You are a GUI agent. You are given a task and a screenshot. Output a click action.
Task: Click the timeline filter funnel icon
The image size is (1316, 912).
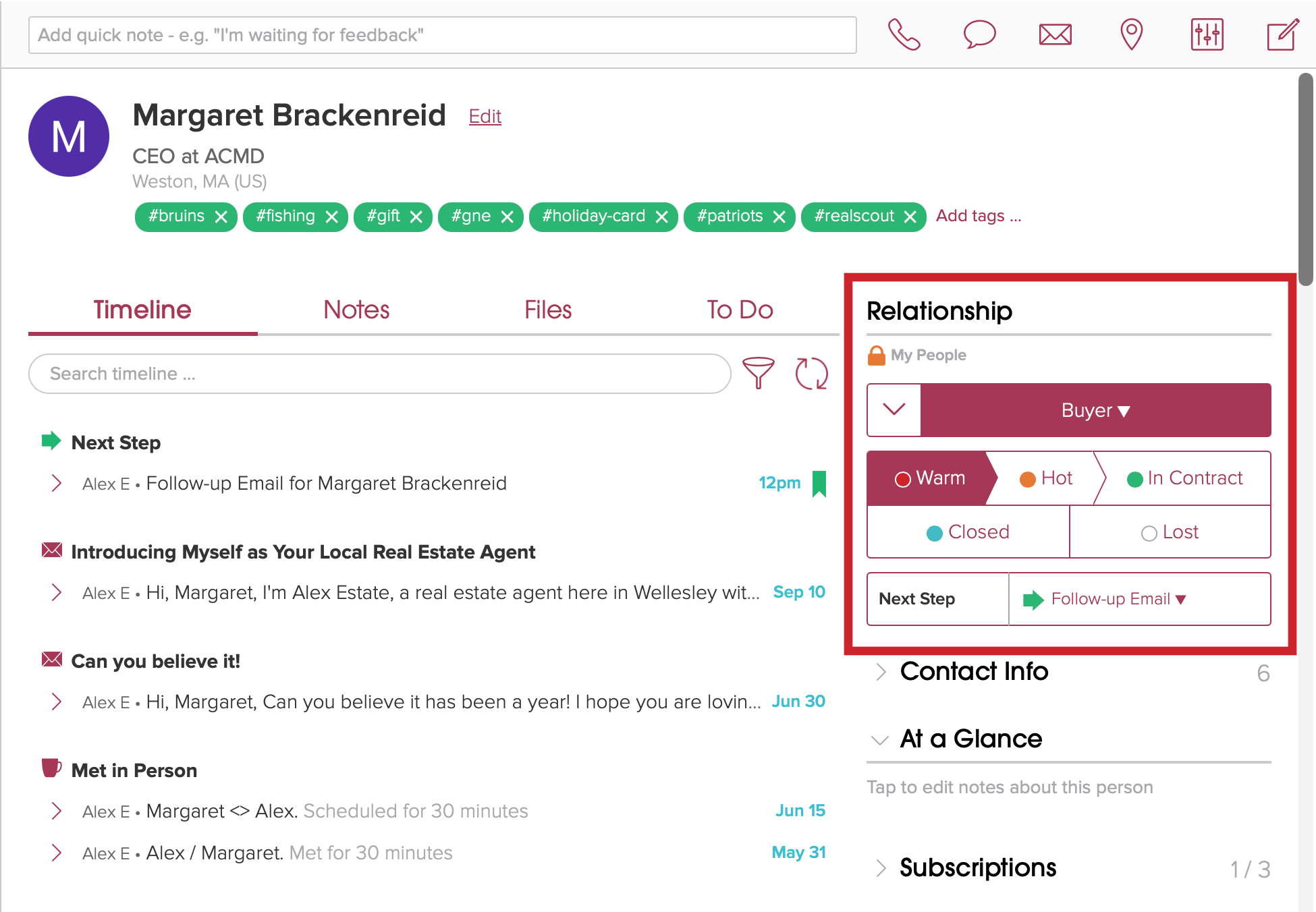click(x=759, y=373)
